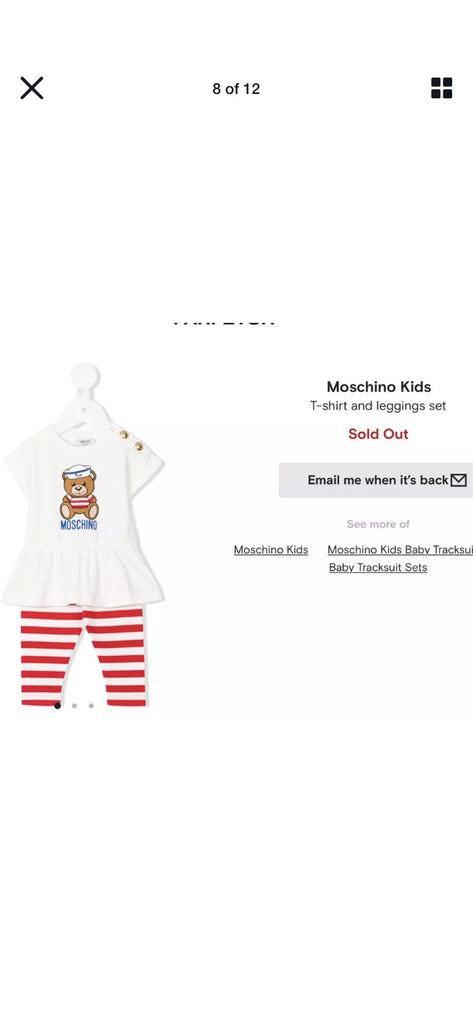Tap the T-shirt and leggings set description
The width and height of the screenshot is (473, 1024).
click(x=378, y=406)
